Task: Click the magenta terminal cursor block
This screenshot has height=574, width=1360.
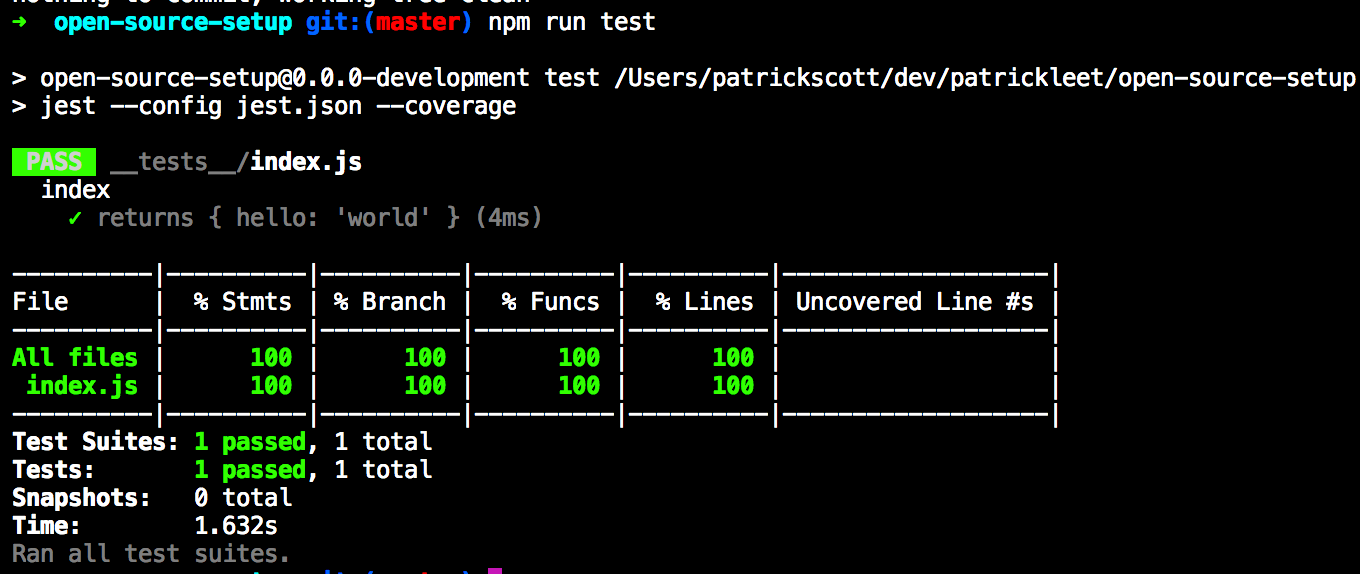Action: click(x=494, y=570)
